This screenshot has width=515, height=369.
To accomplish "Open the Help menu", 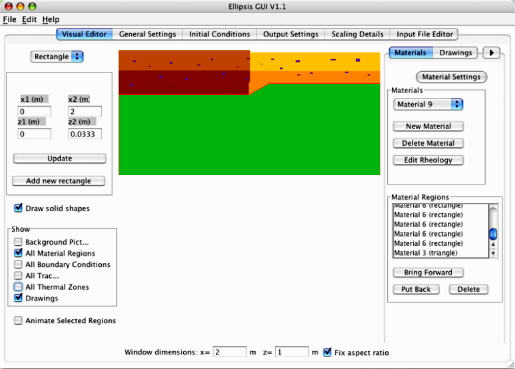I will (51, 20).
